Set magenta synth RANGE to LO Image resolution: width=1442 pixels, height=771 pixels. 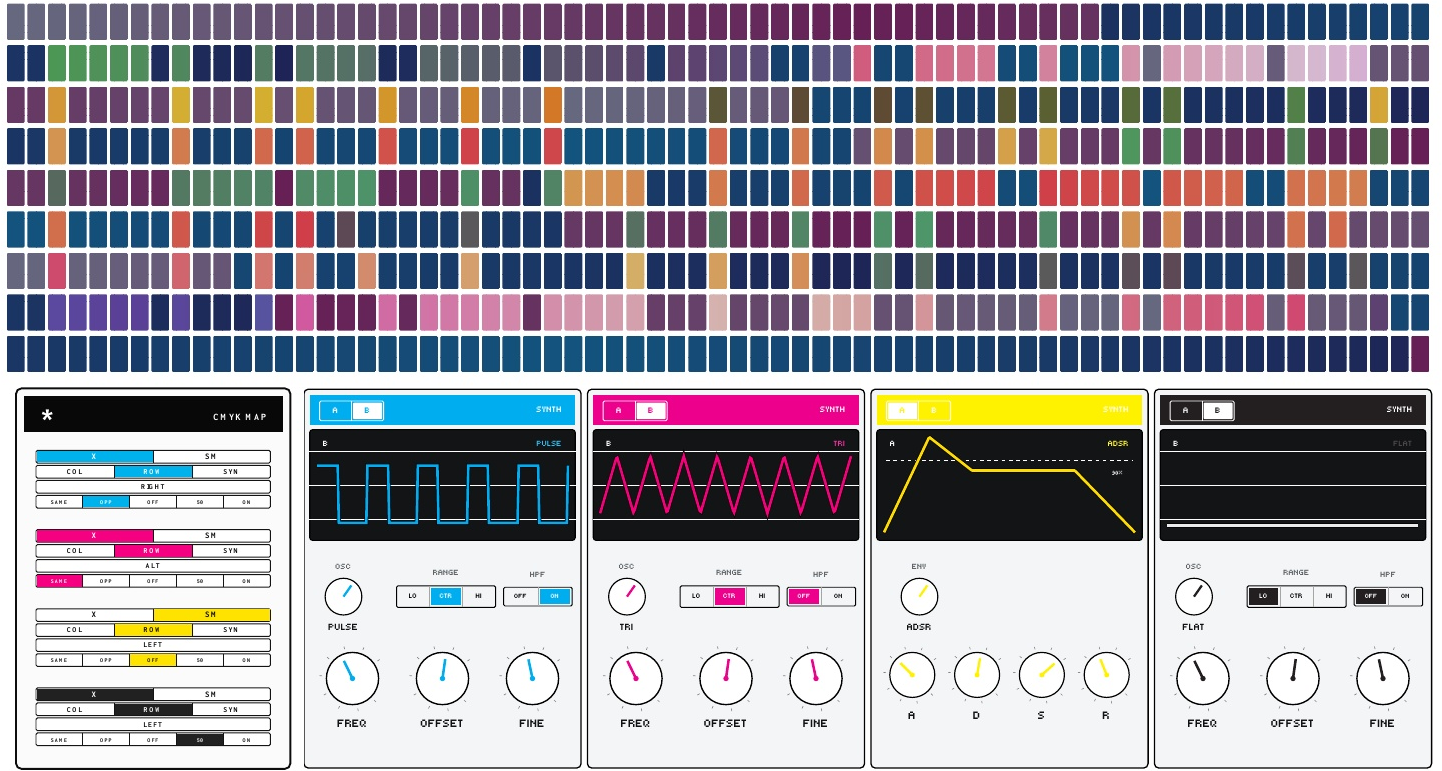[697, 596]
